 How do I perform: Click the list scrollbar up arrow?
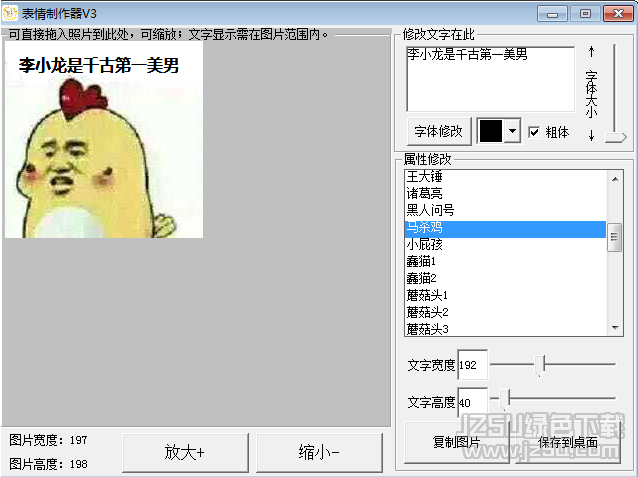pyautogui.click(x=615, y=179)
